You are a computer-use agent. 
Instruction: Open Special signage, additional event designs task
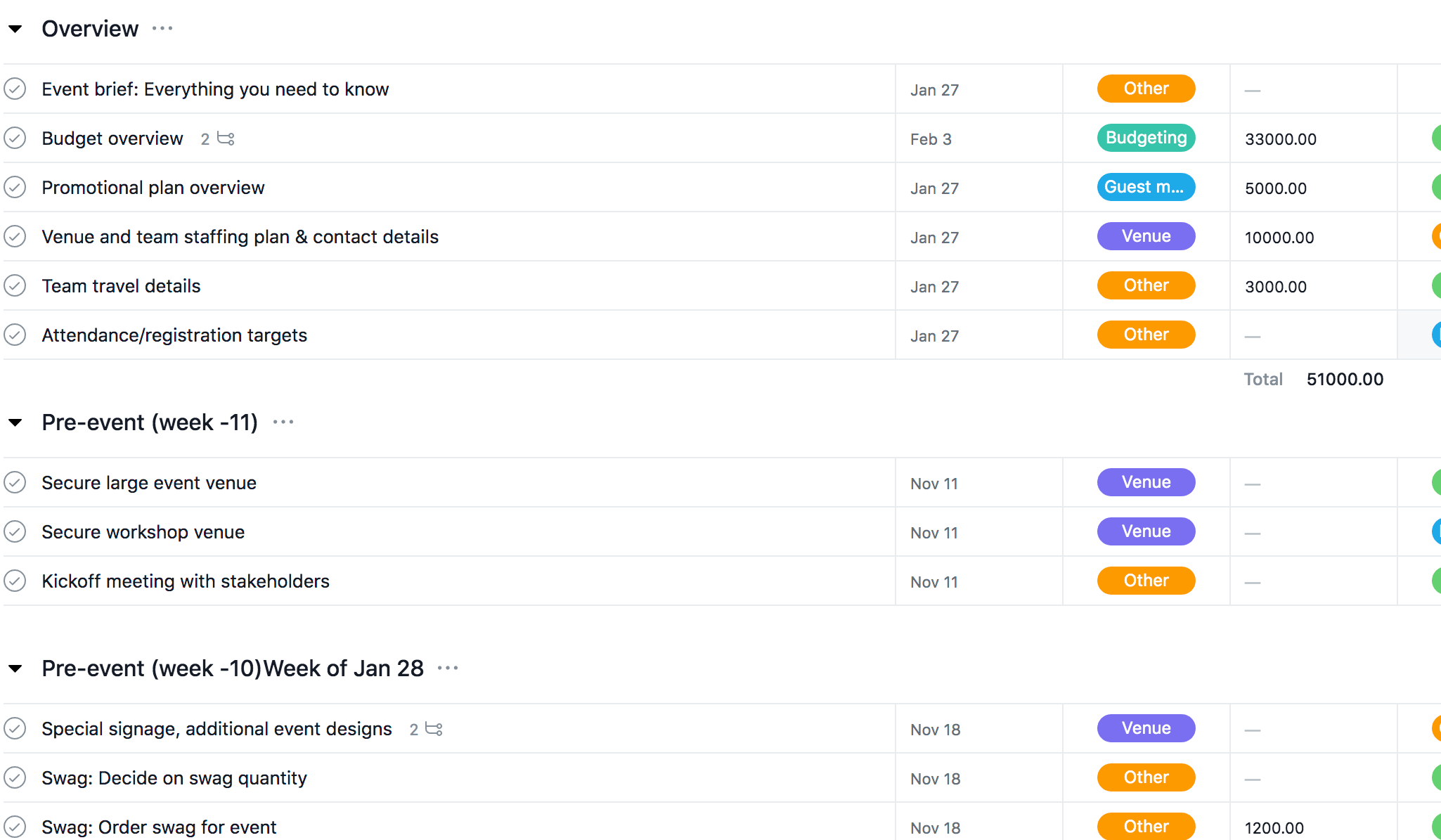pos(217,729)
